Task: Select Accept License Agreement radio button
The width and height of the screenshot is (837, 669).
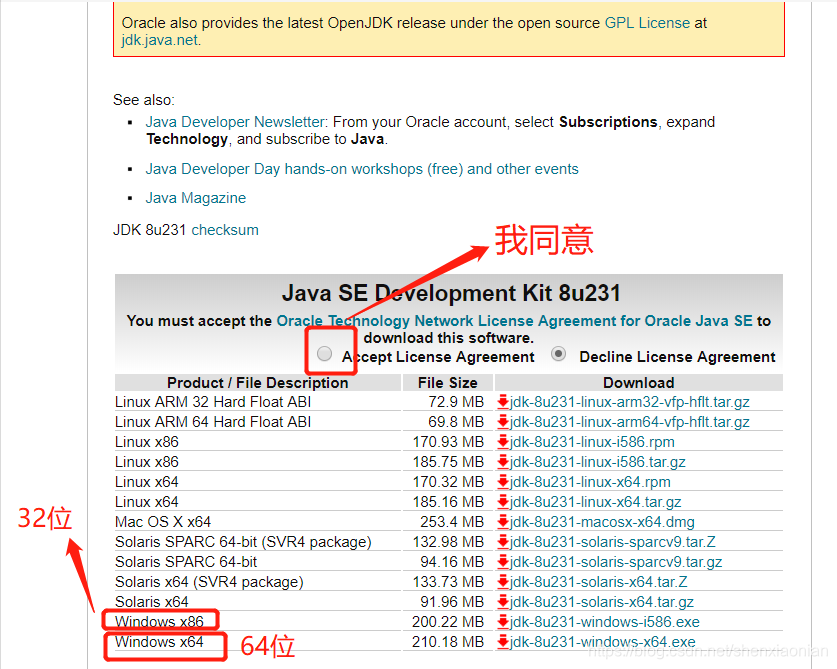Action: (324, 353)
